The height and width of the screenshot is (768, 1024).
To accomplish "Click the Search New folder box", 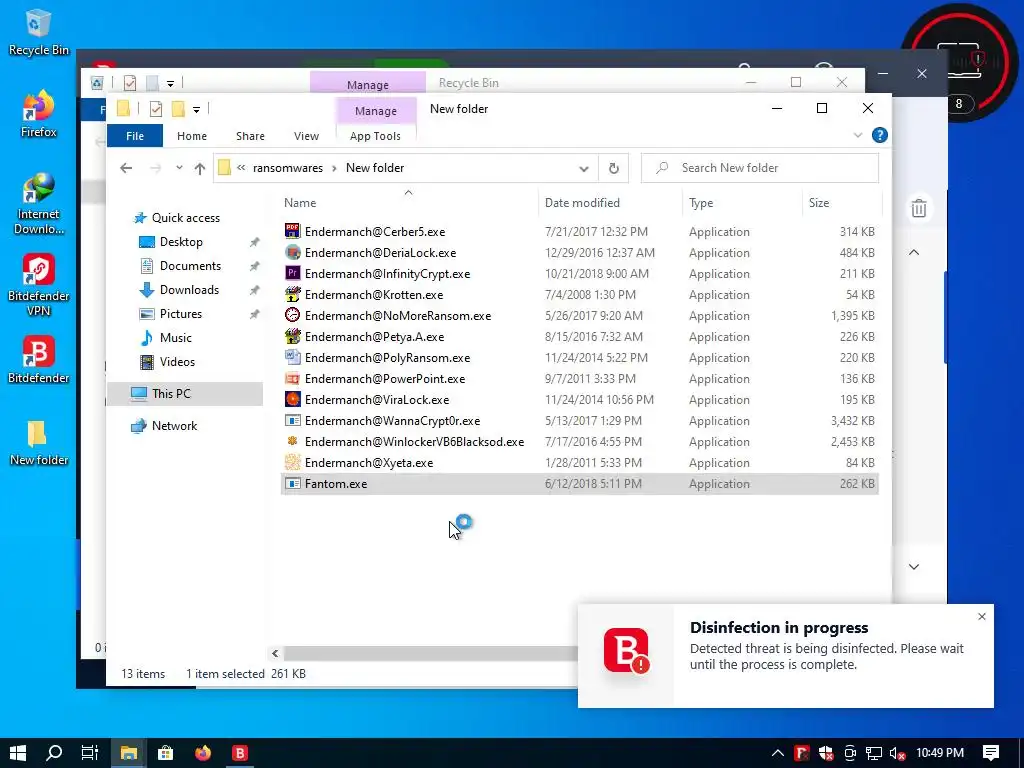I will point(760,168).
